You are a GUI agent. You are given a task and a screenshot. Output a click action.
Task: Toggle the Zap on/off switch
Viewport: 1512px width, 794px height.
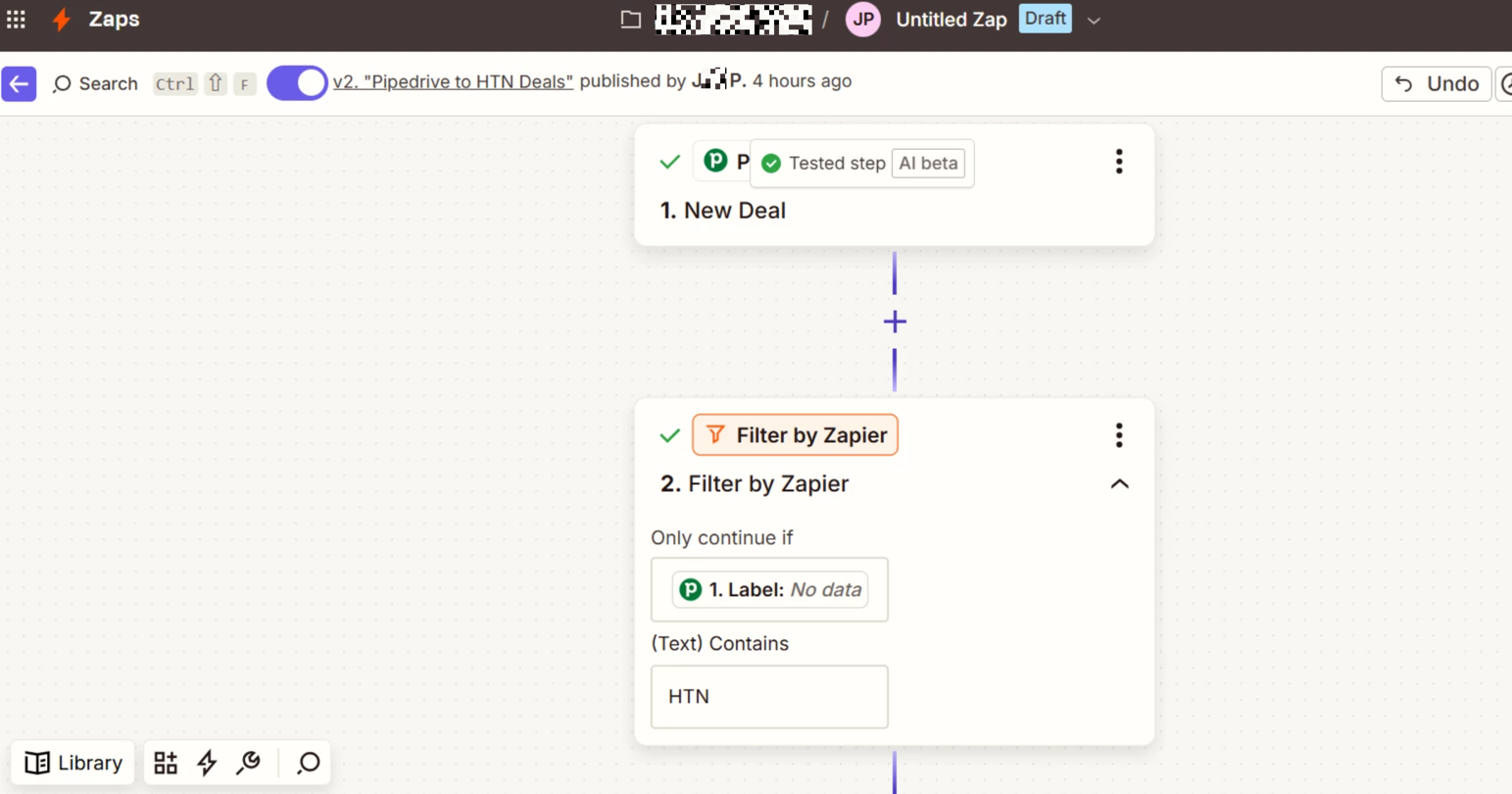click(x=297, y=83)
